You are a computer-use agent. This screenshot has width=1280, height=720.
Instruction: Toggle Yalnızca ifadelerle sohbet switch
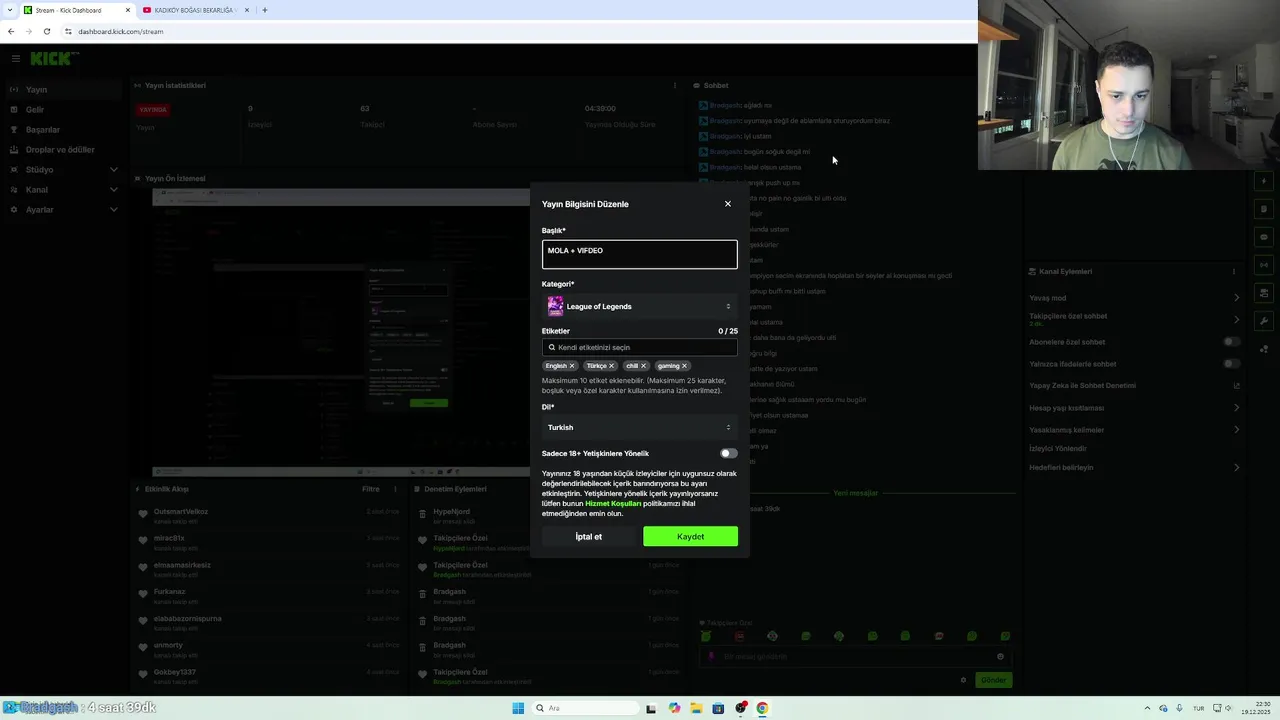point(1232,364)
